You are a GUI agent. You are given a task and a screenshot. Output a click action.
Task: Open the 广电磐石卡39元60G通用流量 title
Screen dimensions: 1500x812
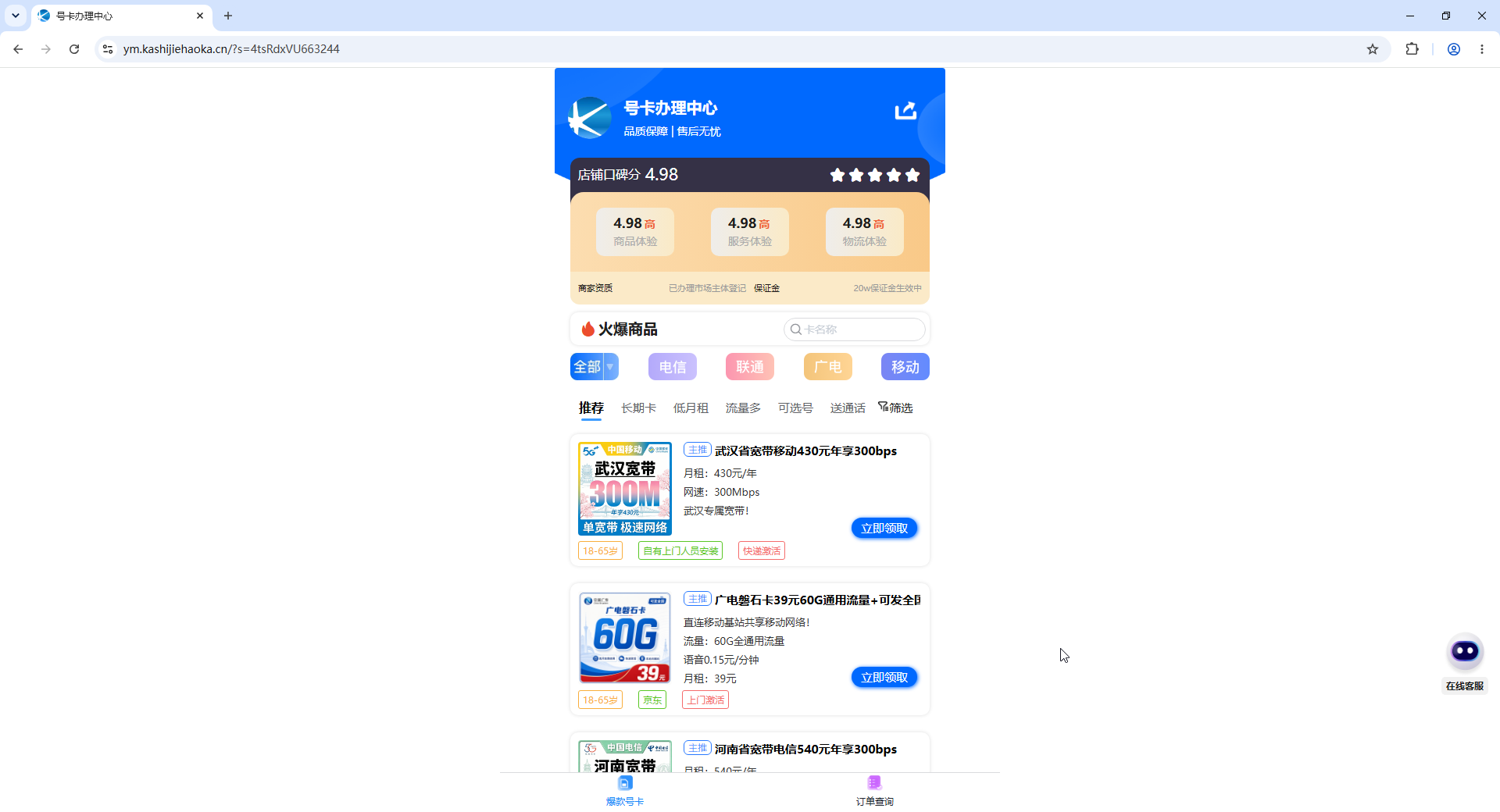[x=817, y=600]
